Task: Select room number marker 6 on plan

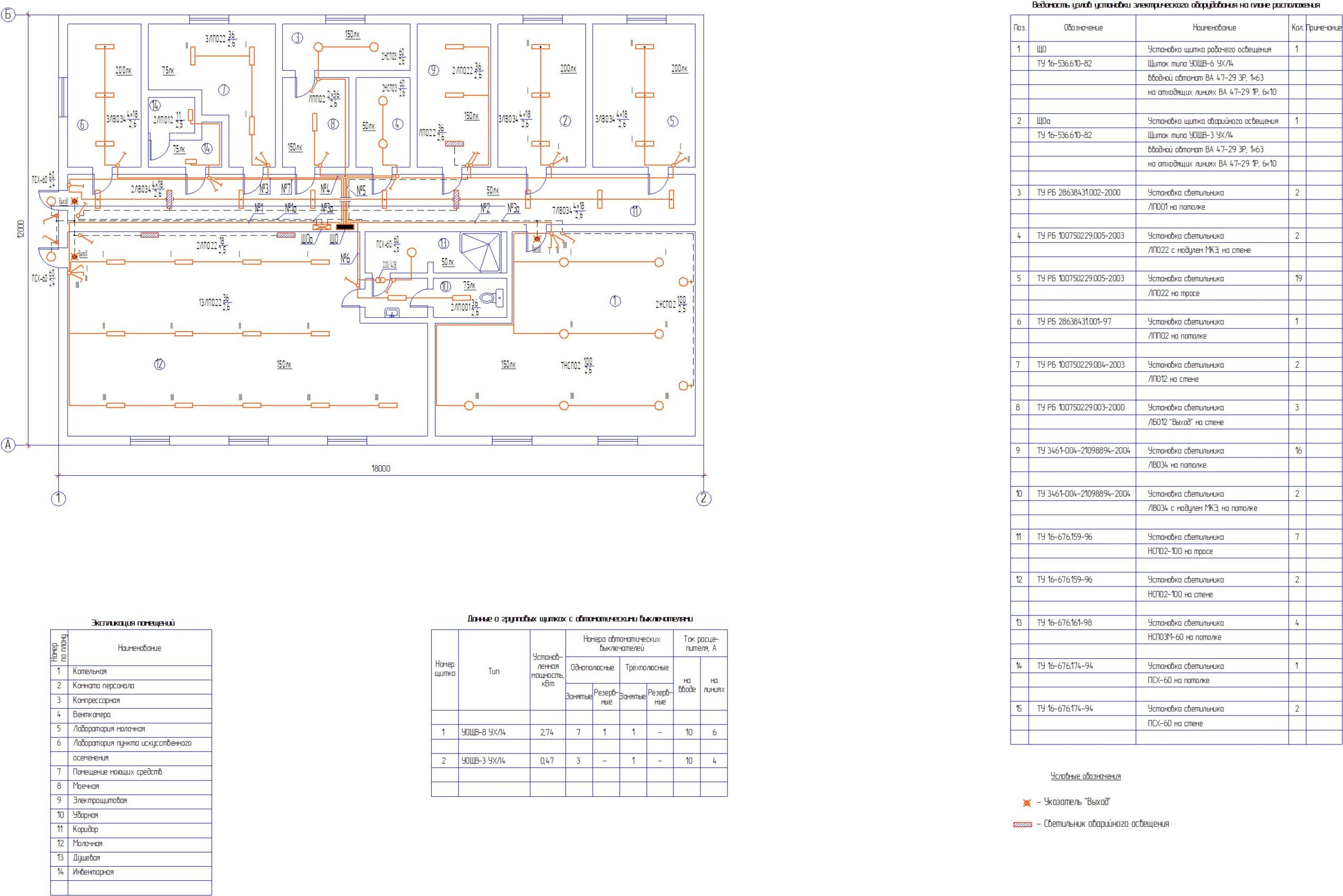Action: 83,125
